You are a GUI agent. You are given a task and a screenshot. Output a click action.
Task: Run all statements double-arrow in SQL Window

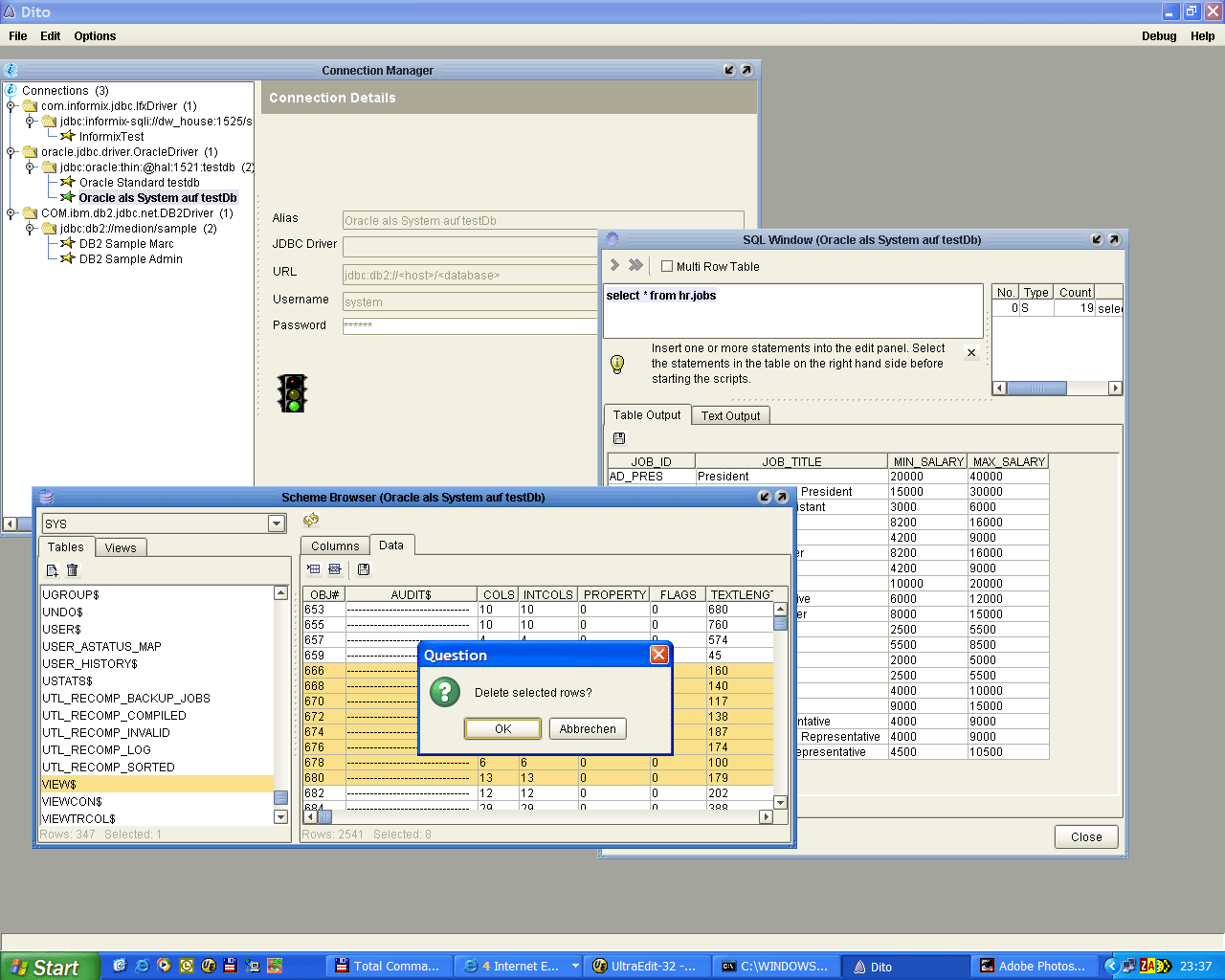tap(635, 265)
